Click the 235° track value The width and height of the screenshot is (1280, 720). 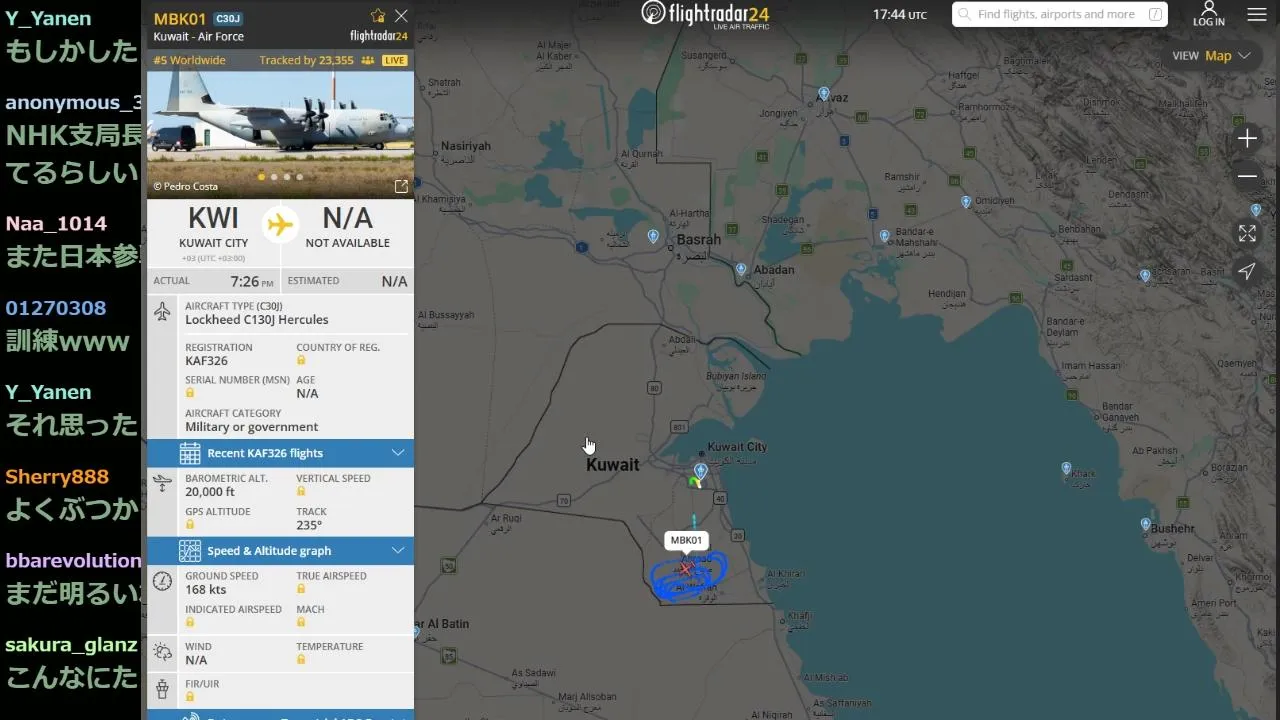pyautogui.click(x=309, y=525)
